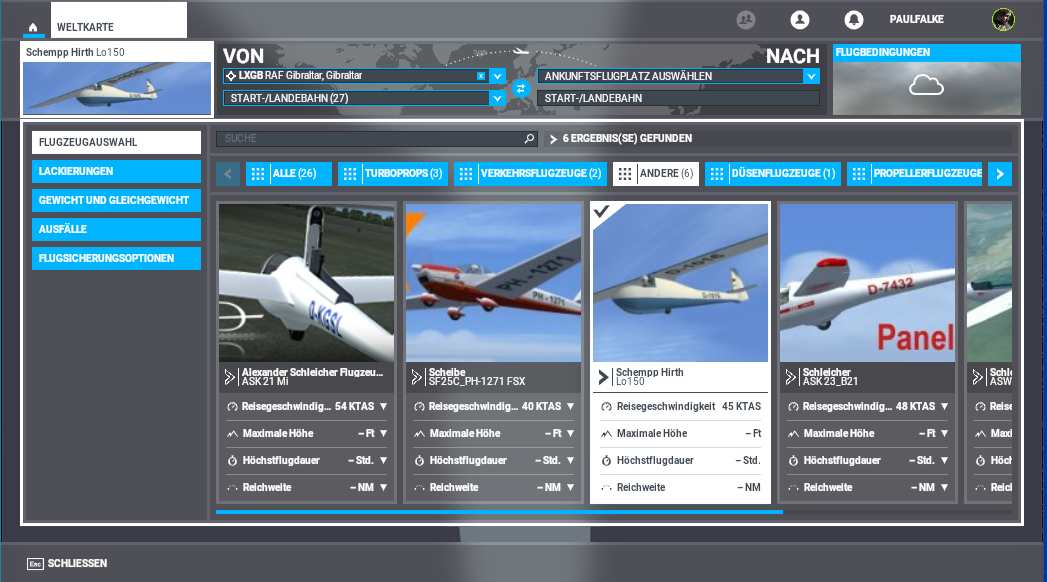Screen dimensions: 1047x582
Task: Select the ASK 21 Mi aircraft thumbnail
Action: [306, 283]
